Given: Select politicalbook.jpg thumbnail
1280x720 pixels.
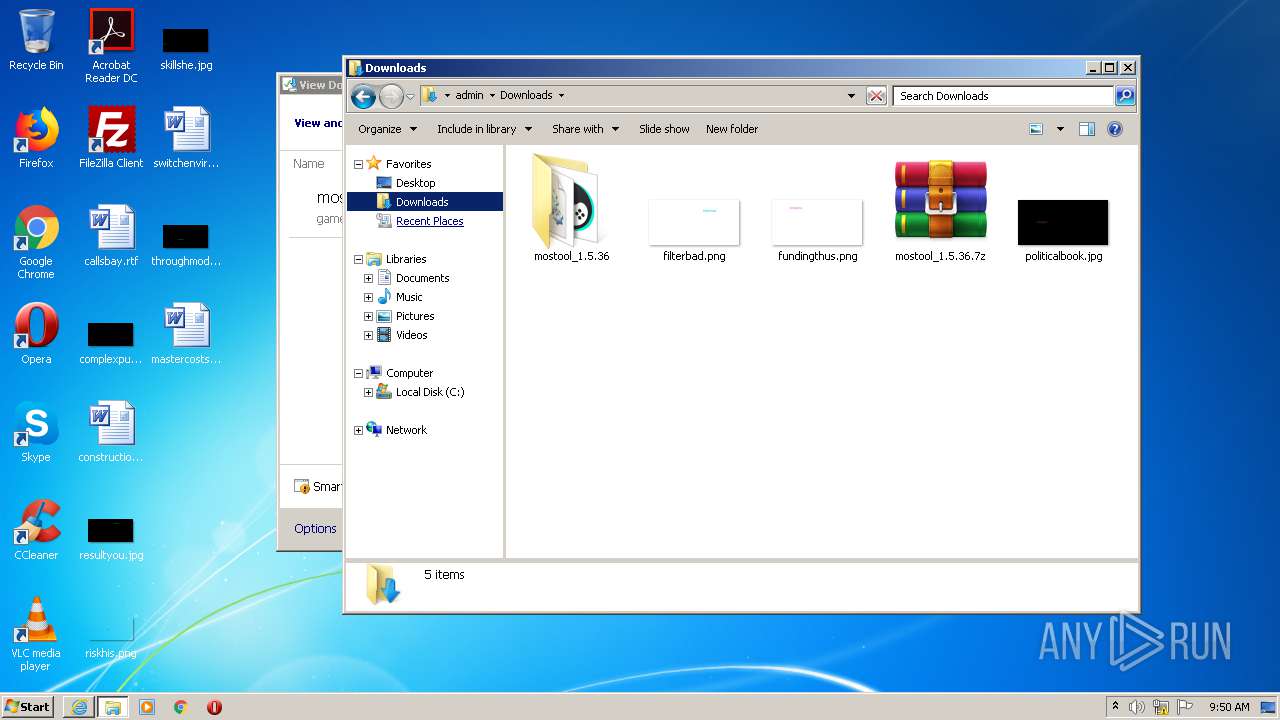Looking at the screenshot, I should pos(1063,230).
